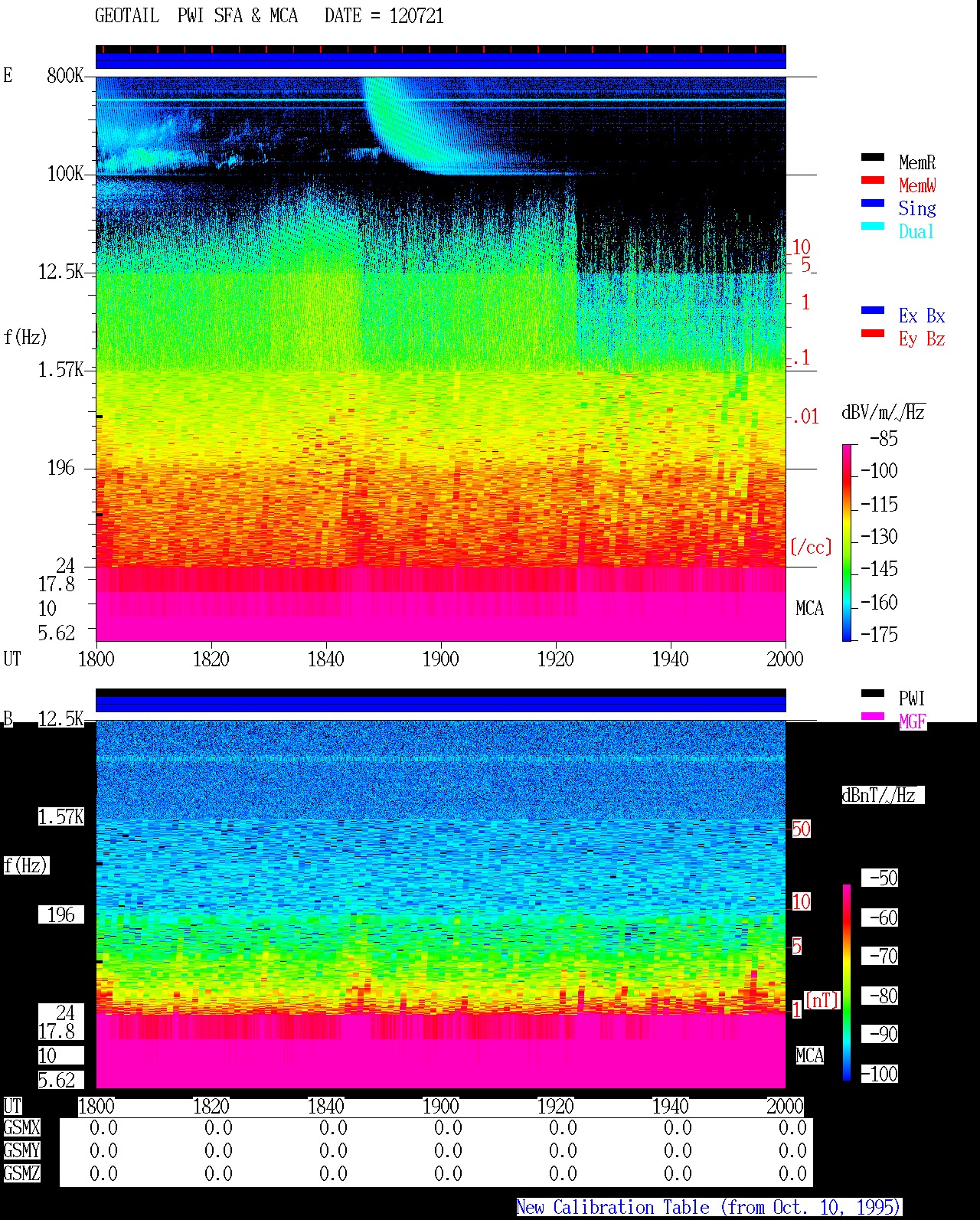Click the dBV/m/√Hz unit label

884,412
